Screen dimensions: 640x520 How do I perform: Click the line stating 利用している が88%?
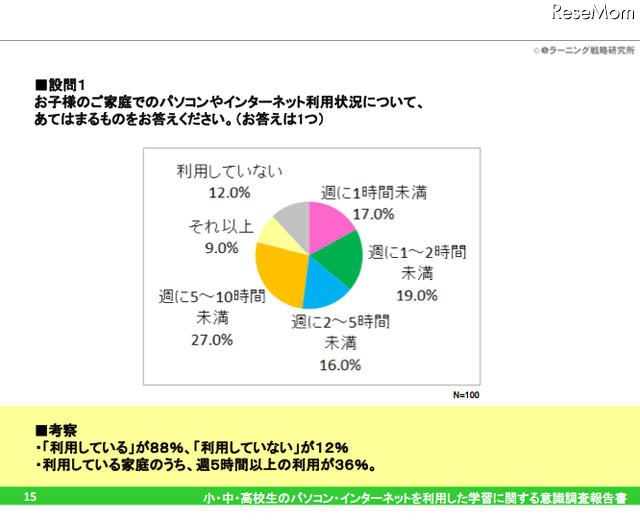(x=192, y=448)
